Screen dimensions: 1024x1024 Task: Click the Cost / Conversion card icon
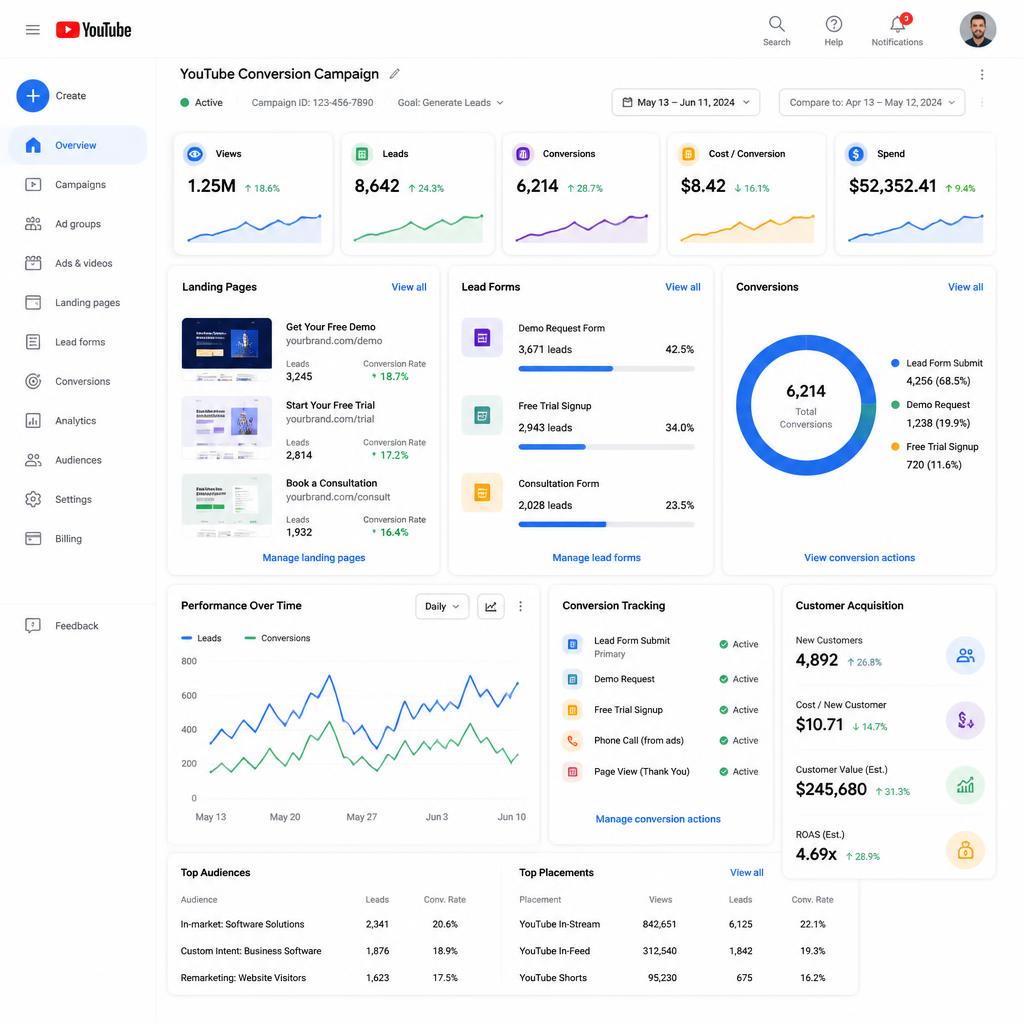(x=688, y=154)
